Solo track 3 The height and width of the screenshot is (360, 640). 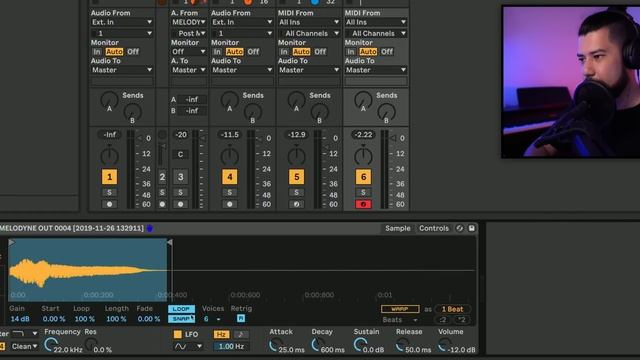click(180, 192)
